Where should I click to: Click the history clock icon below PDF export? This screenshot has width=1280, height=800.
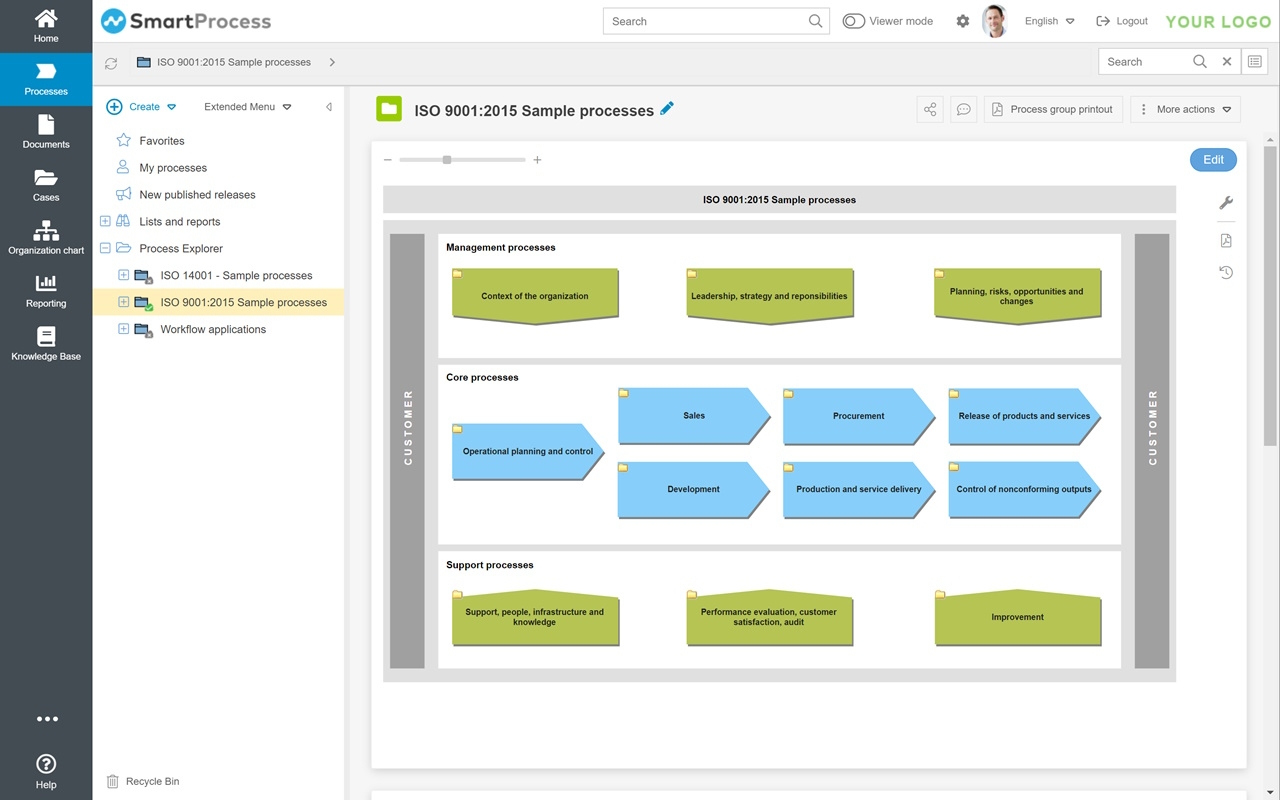1226,272
